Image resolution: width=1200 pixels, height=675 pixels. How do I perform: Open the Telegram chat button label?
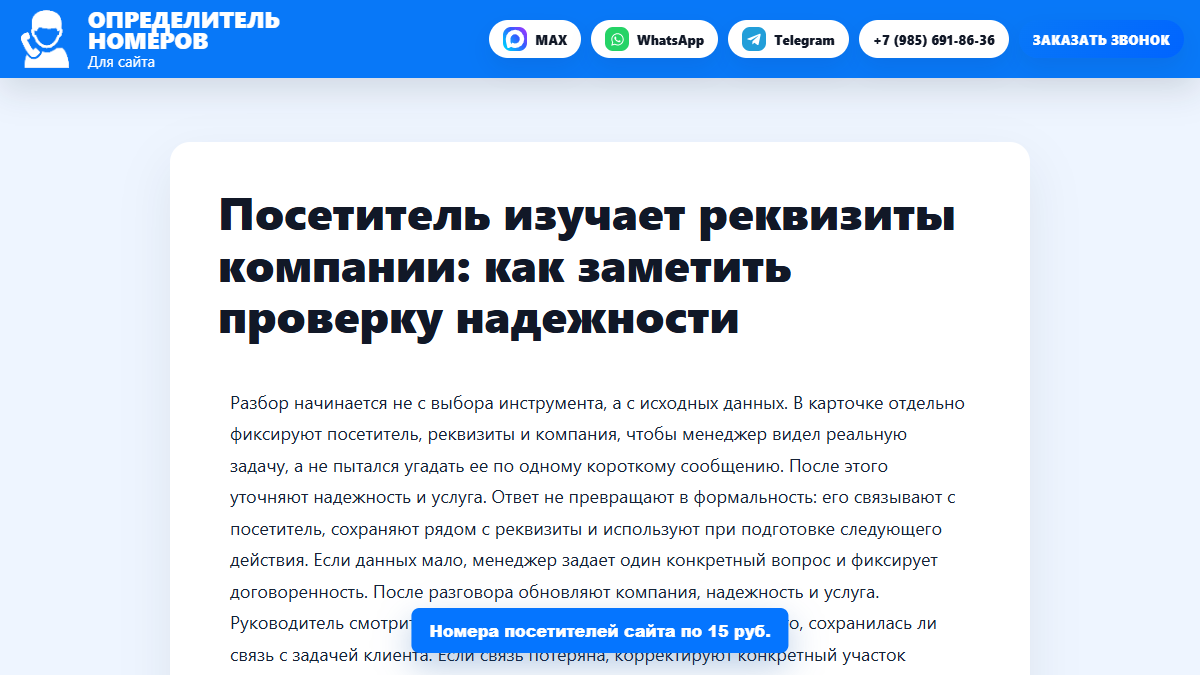point(804,40)
